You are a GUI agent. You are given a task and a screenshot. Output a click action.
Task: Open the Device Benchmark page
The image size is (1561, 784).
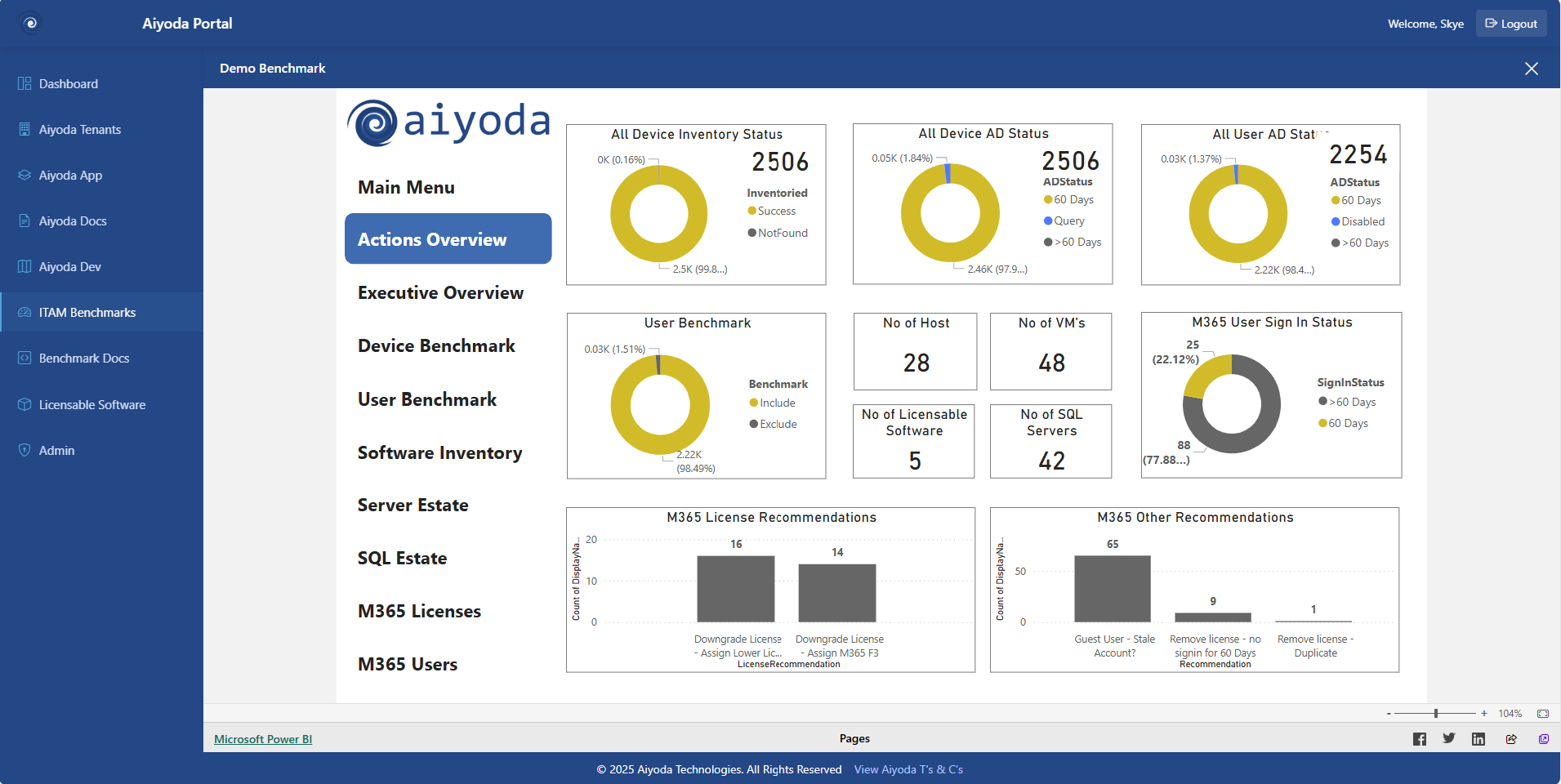coord(435,345)
